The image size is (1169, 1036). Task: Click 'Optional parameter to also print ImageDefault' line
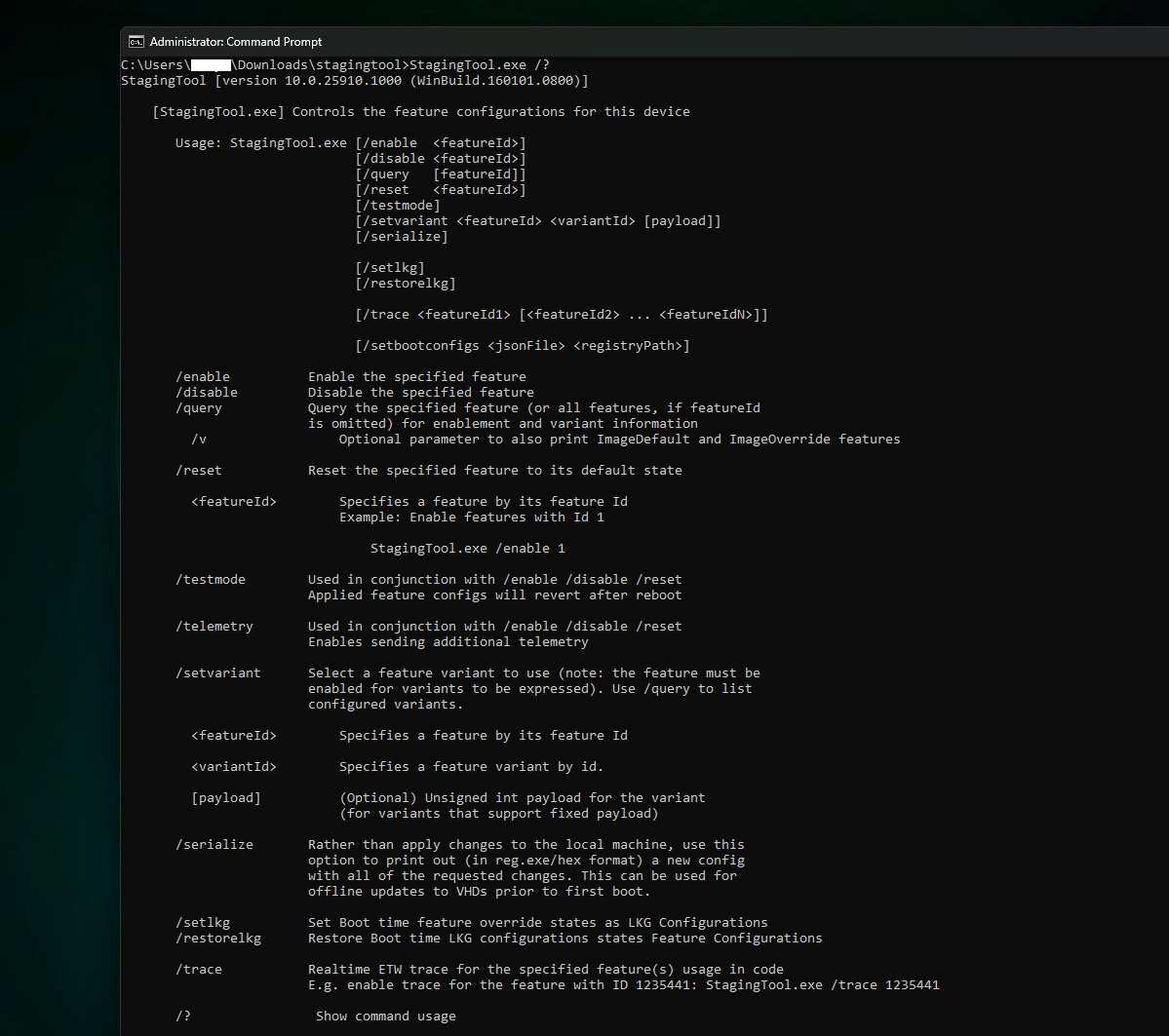coord(619,440)
